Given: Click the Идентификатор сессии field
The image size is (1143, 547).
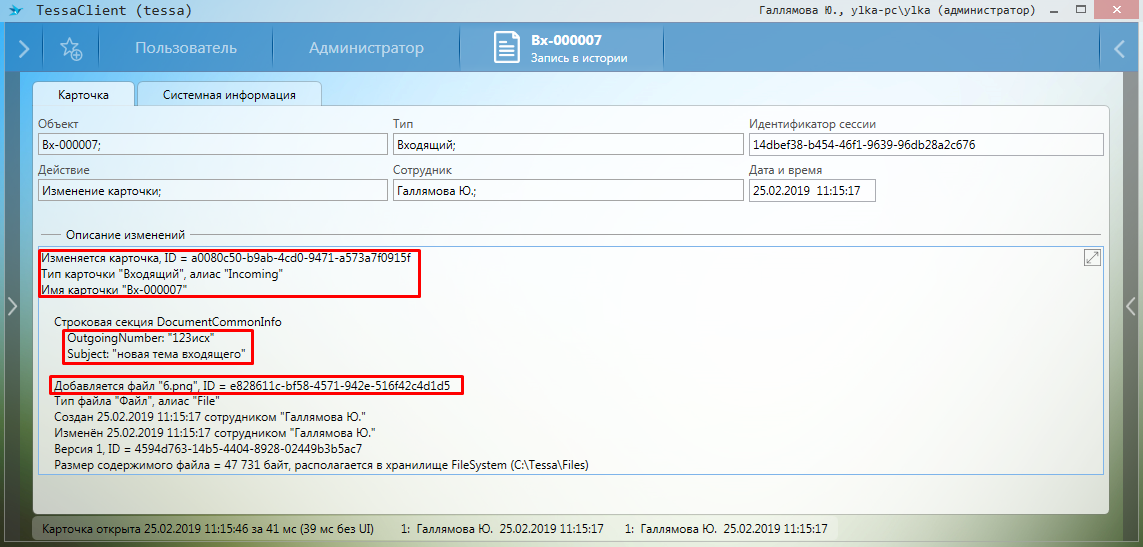Looking at the screenshot, I should coord(925,145).
